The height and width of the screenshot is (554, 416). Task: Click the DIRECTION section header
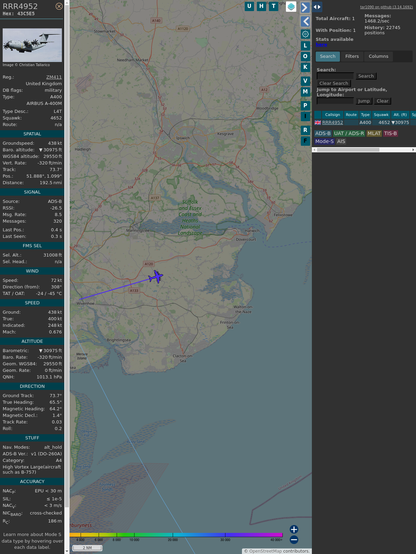32,387
